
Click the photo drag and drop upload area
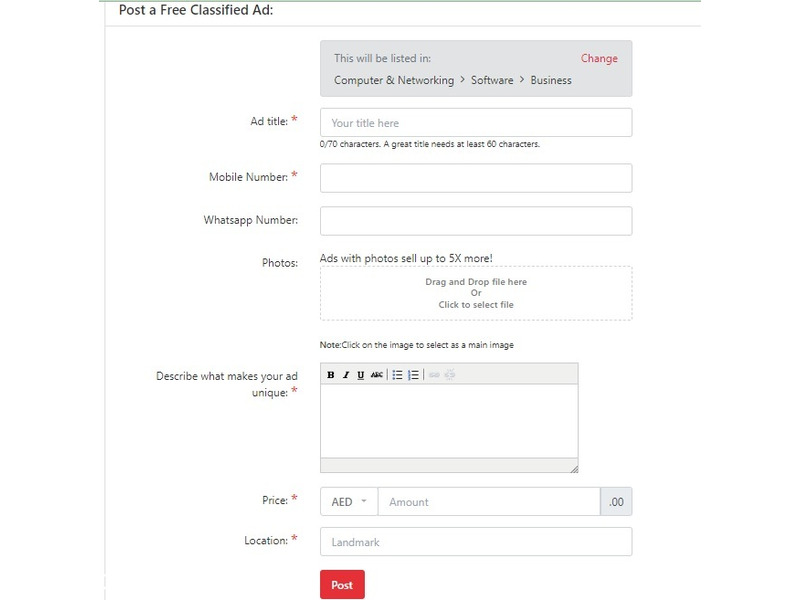pyautogui.click(x=476, y=293)
